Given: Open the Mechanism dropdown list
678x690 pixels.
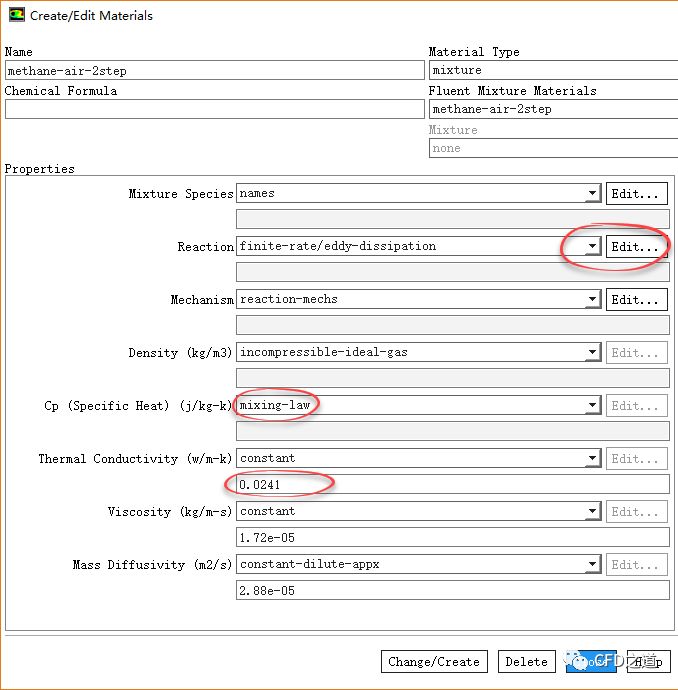Looking at the screenshot, I should 592,300.
